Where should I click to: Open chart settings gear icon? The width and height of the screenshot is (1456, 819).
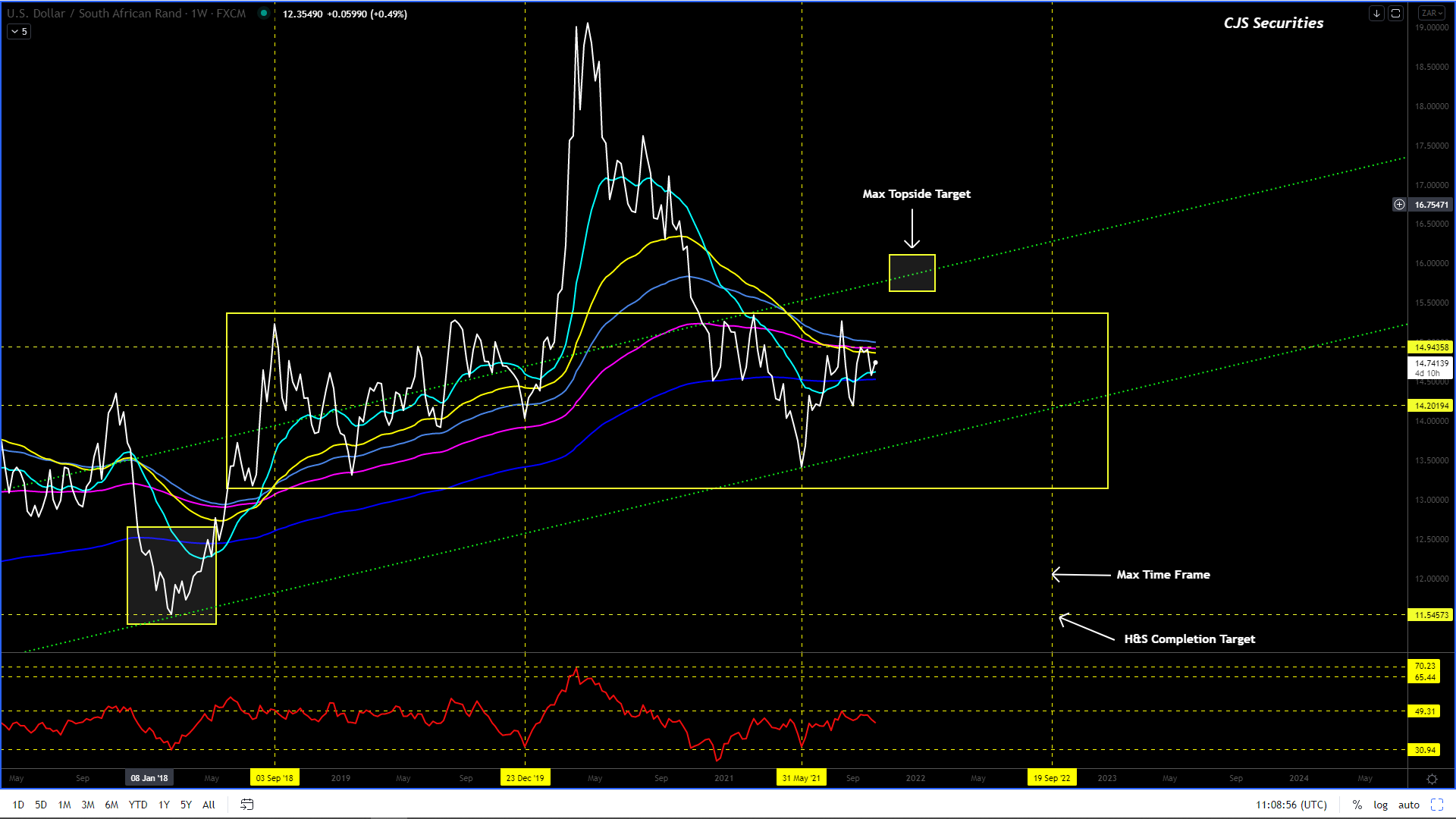1432,779
